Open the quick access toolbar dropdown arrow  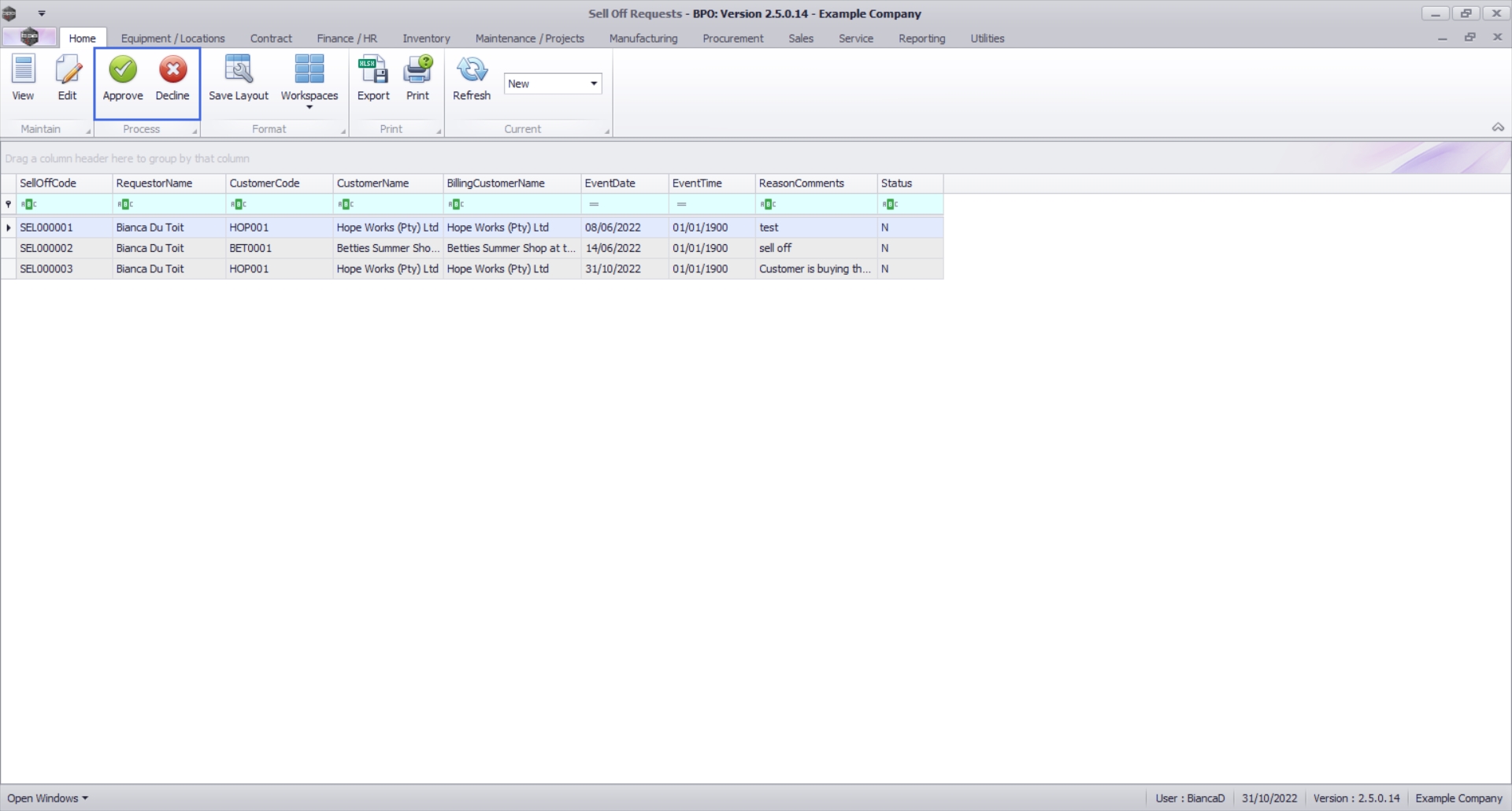pos(42,13)
